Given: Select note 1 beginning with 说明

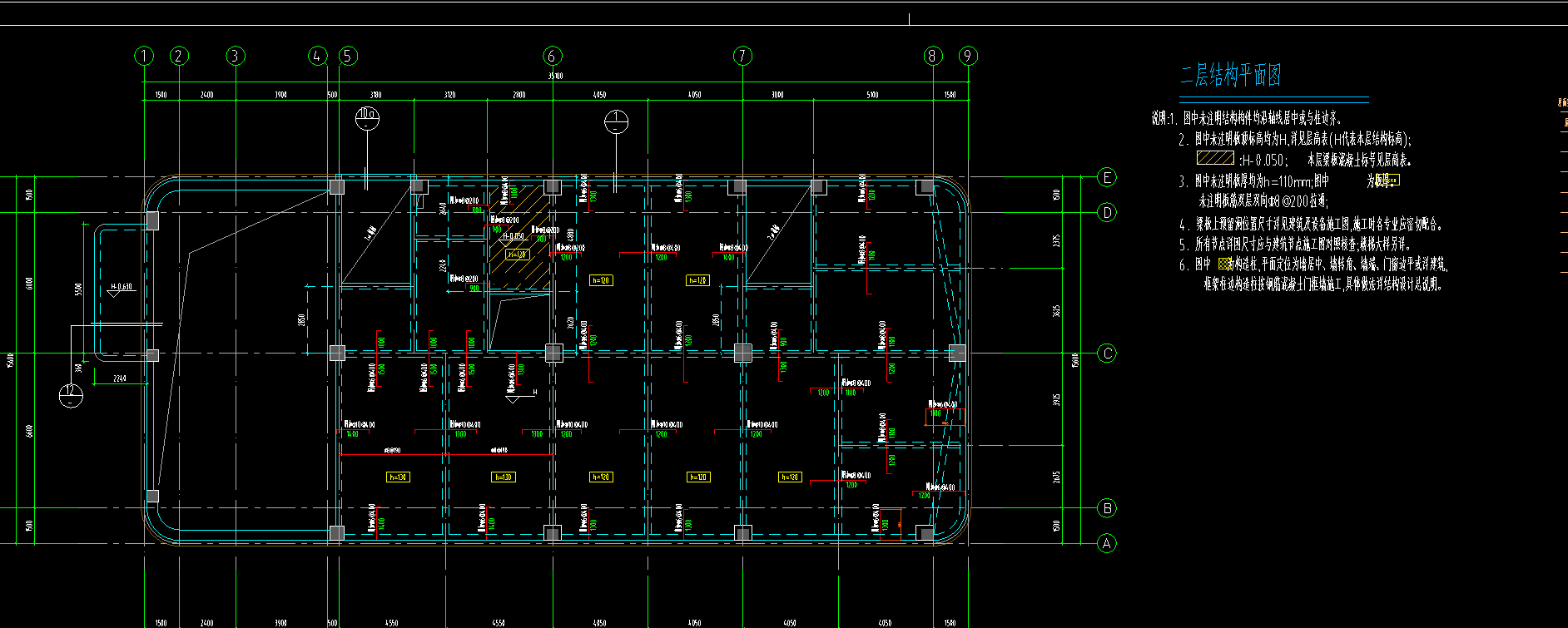Looking at the screenshot, I should 1247,119.
